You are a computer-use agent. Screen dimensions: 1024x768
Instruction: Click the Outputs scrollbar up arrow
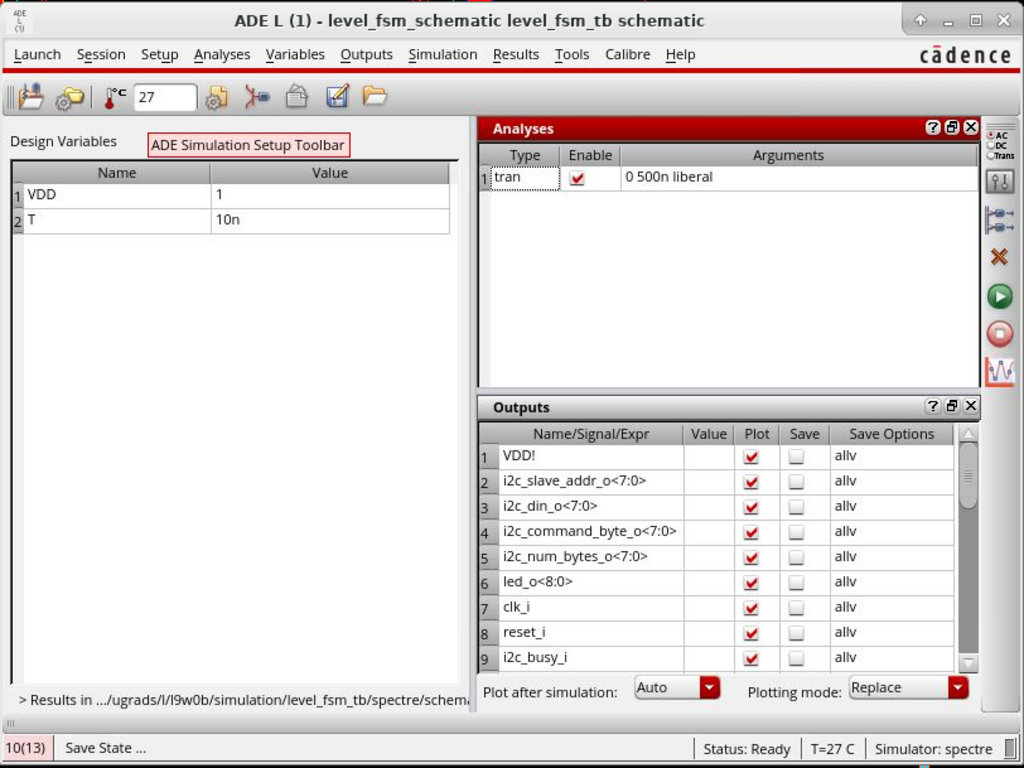968,434
